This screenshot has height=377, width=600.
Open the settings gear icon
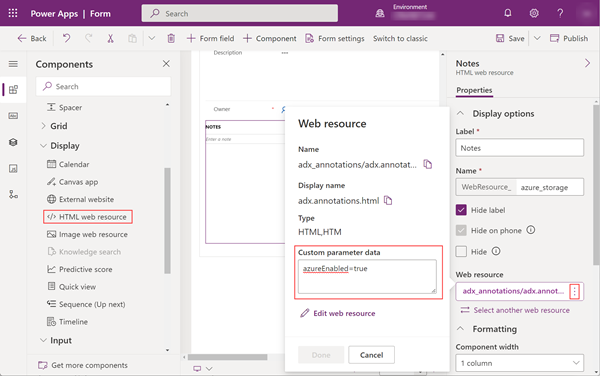point(534,13)
